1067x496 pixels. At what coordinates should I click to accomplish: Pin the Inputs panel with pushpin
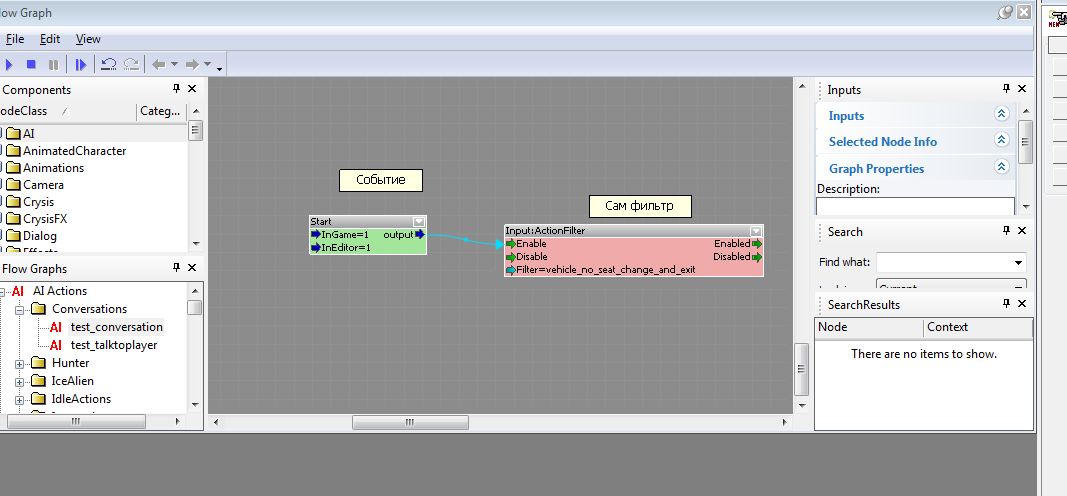point(1007,89)
